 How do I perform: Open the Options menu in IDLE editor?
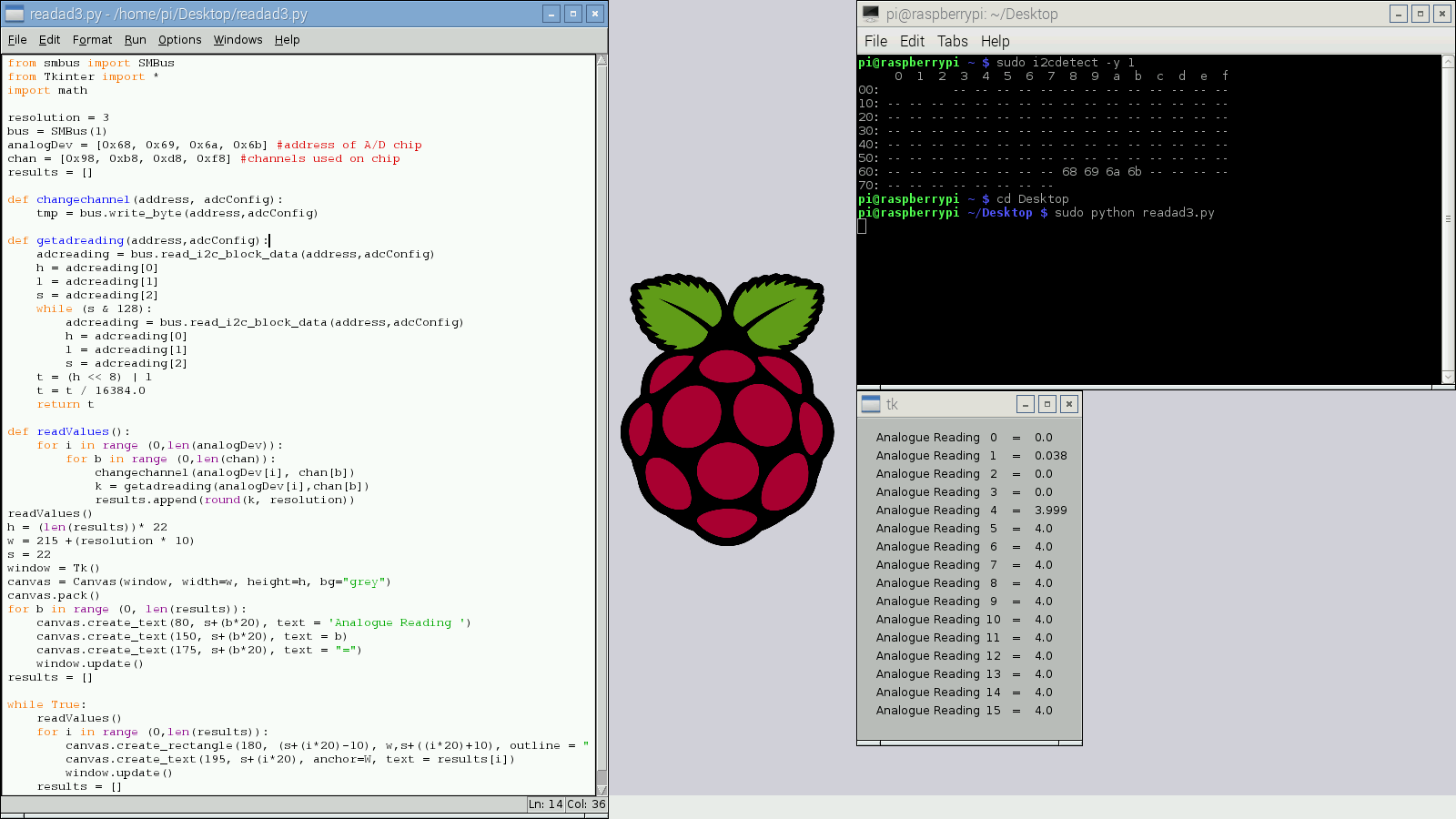(179, 40)
